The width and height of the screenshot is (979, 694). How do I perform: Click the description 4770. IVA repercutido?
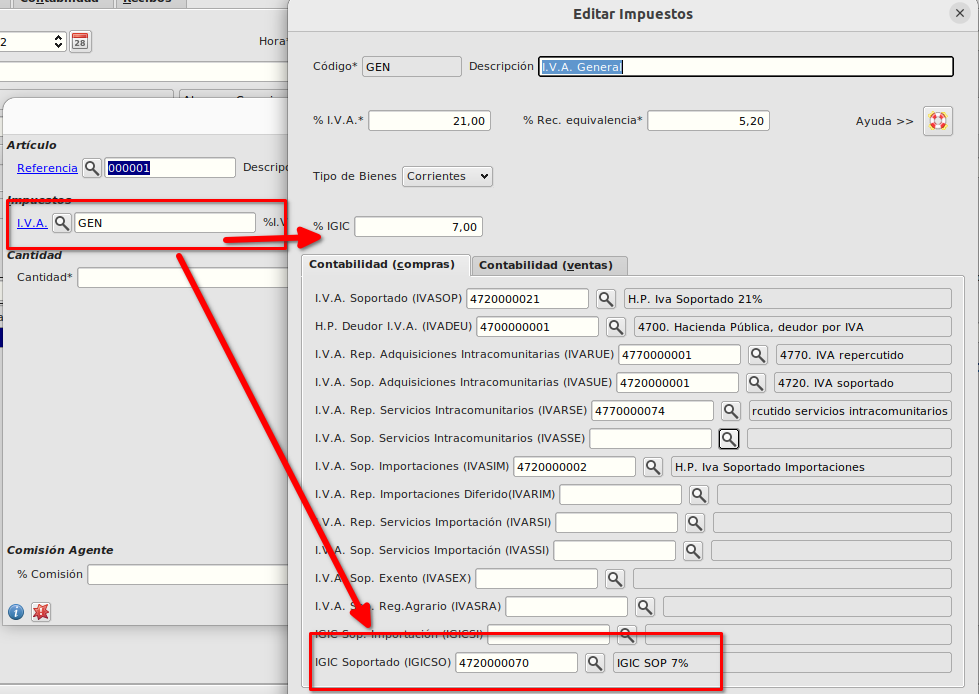(x=864, y=354)
